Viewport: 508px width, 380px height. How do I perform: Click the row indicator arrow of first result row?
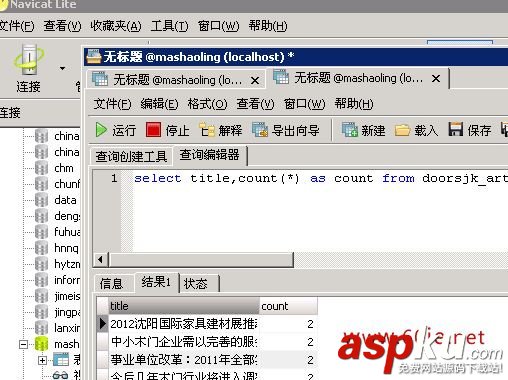pyautogui.click(x=103, y=324)
